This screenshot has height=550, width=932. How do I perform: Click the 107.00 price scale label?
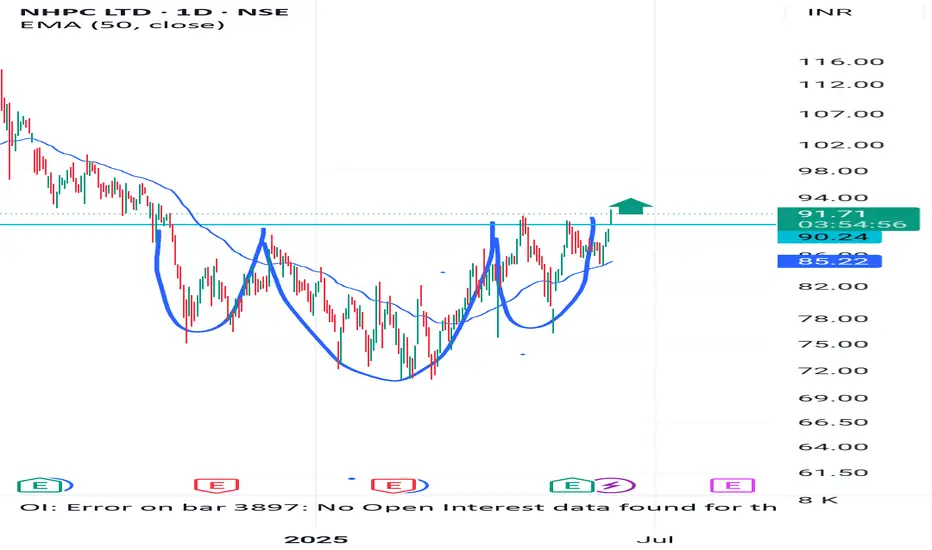[841, 114]
